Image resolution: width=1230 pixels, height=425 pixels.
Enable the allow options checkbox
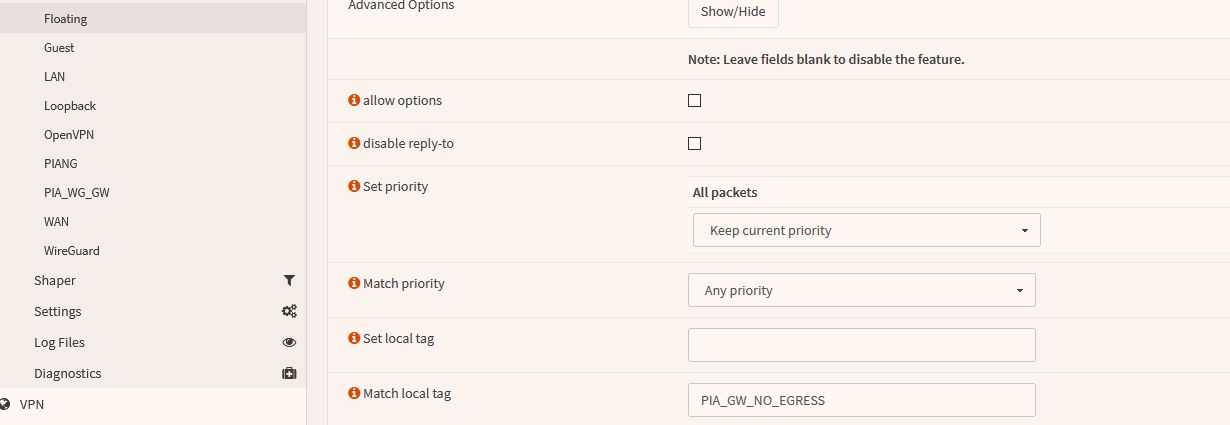695,101
